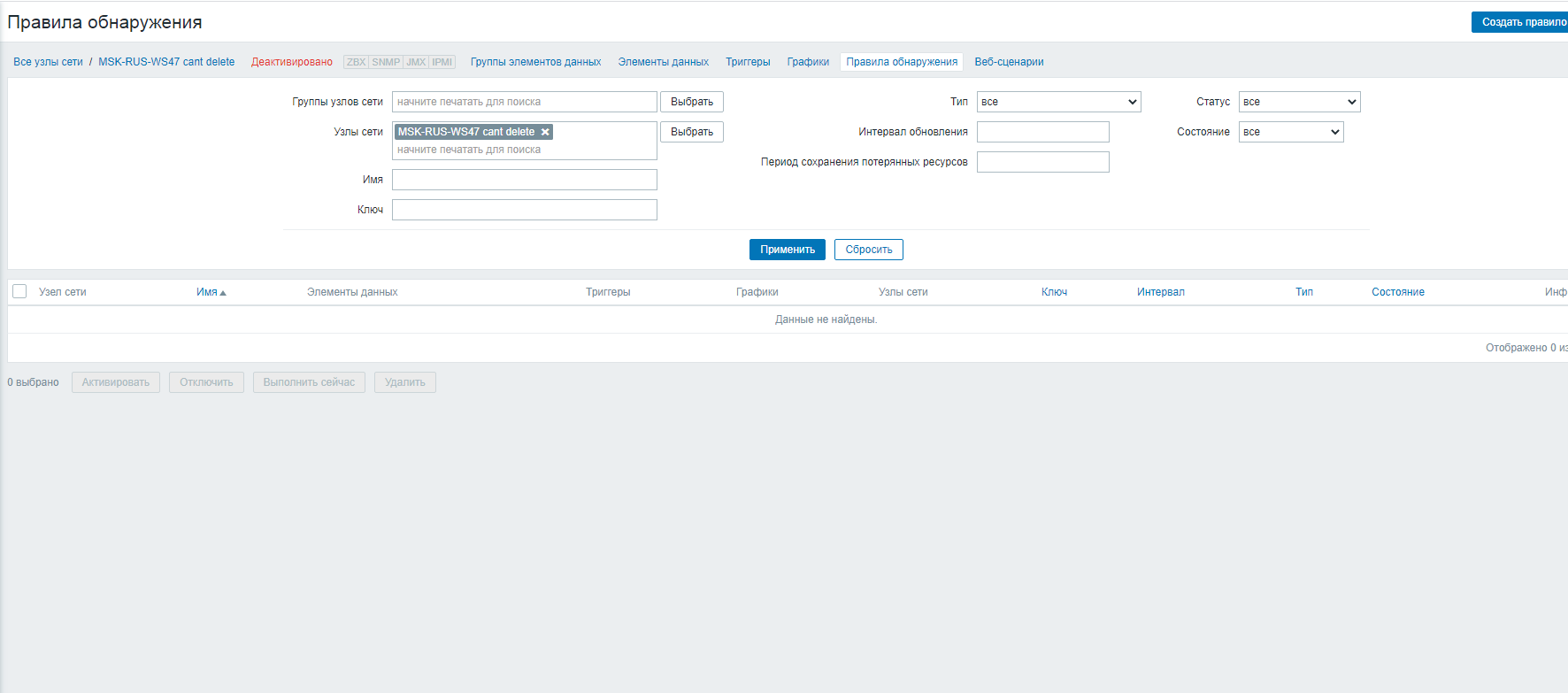Switch to the Графики tab
This screenshot has width=1568, height=693.
[808, 62]
